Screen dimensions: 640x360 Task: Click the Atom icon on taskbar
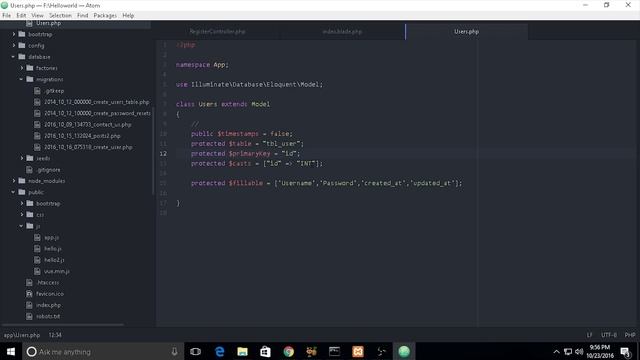(404, 351)
